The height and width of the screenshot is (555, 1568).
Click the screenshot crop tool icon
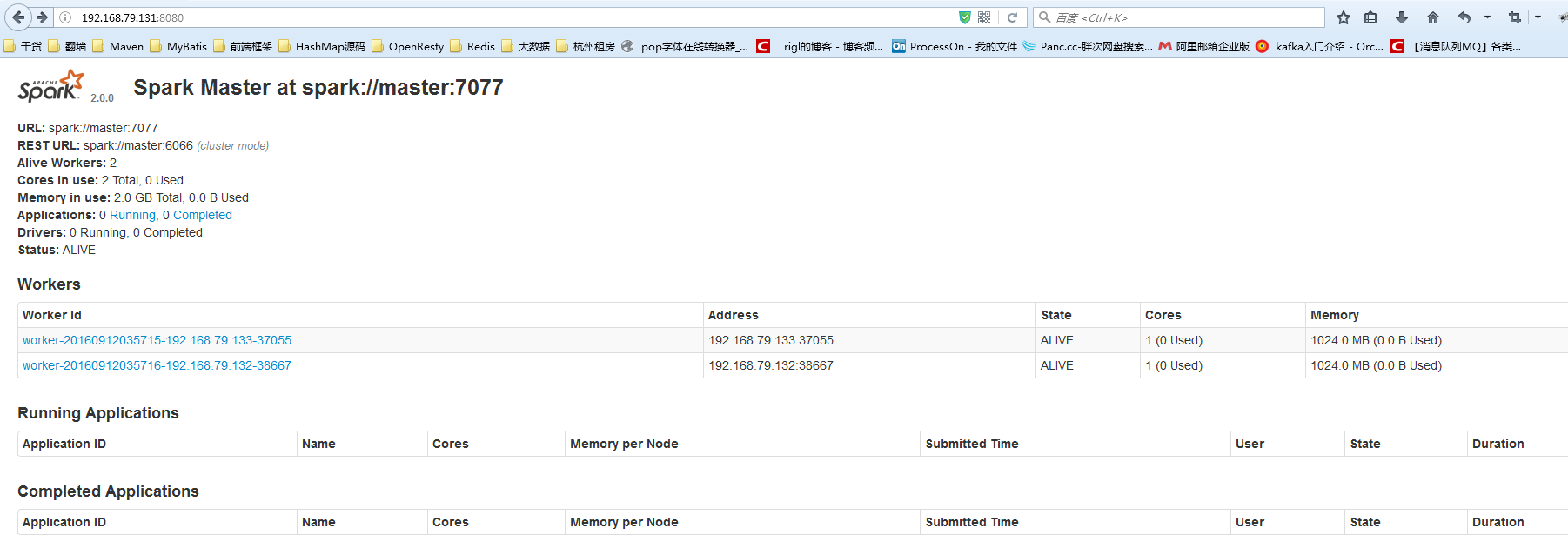point(1515,17)
